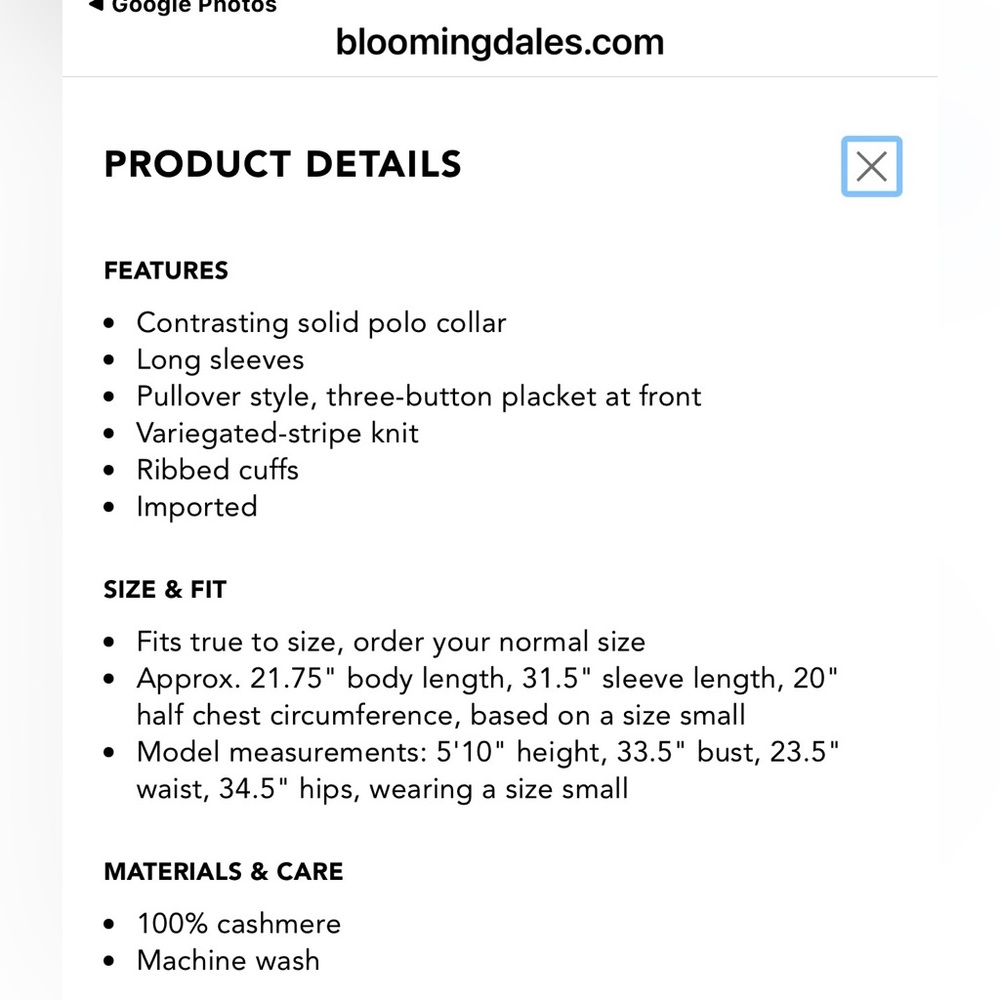
Task: Select the 'Ribbed cuffs' list item
Action: (x=217, y=470)
